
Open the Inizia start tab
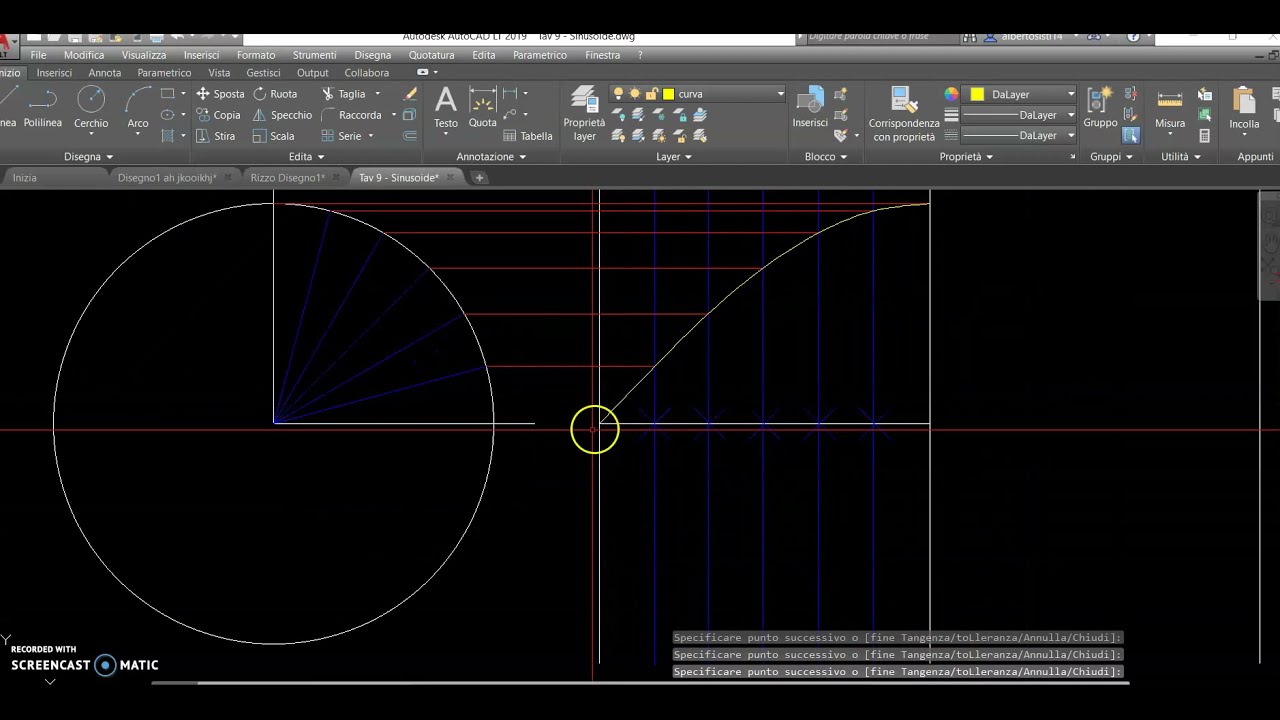[25, 178]
